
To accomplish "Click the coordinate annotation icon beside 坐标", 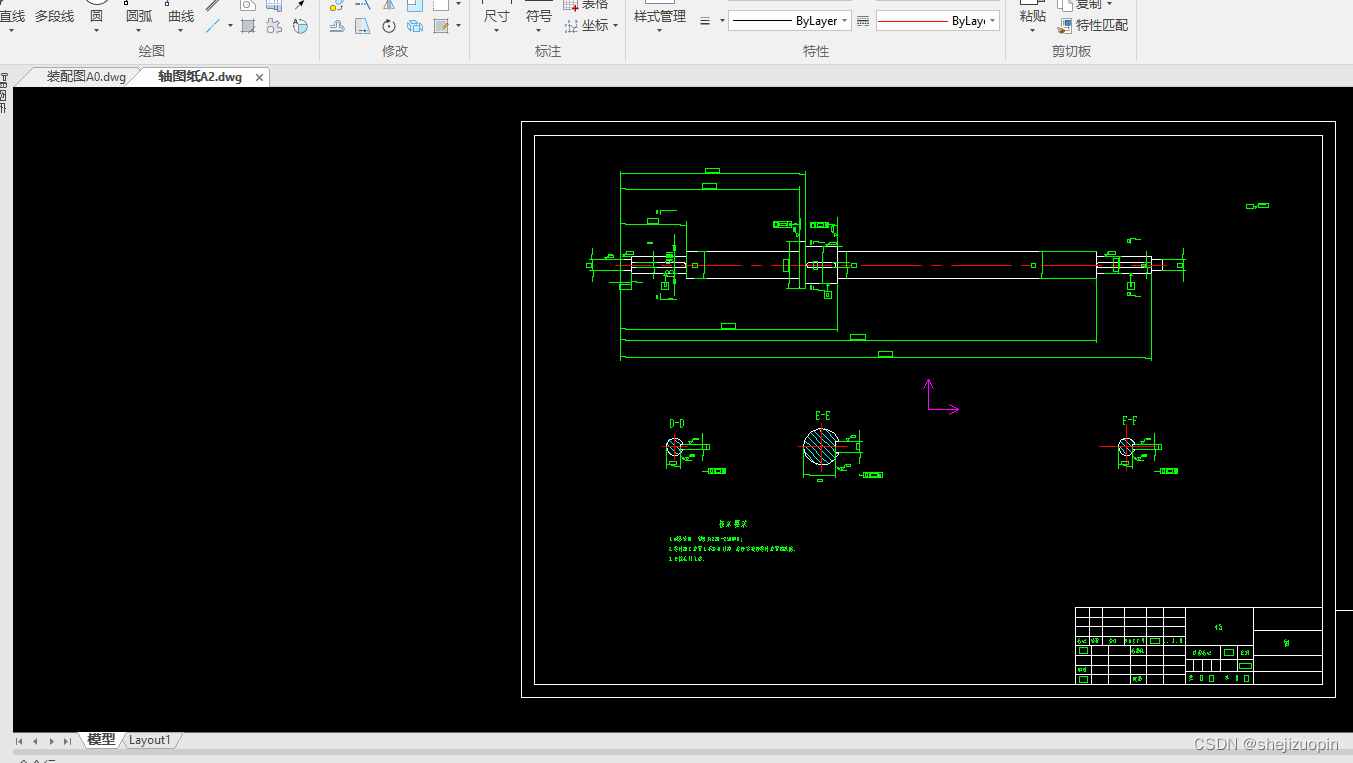I will point(571,25).
